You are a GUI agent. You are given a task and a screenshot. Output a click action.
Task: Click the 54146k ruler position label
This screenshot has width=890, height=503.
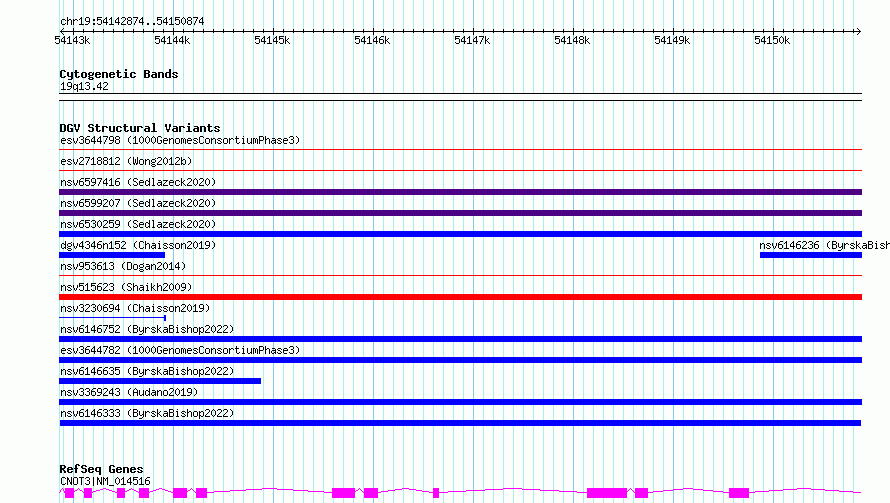tap(372, 40)
